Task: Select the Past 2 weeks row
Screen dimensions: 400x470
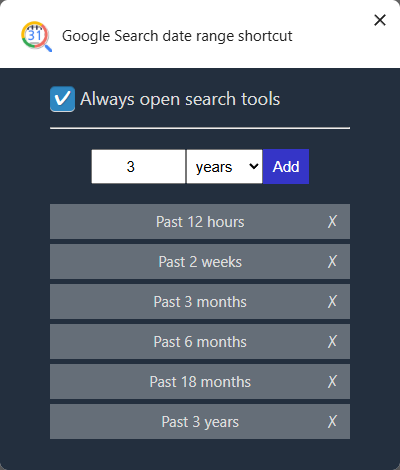Action: (200, 261)
